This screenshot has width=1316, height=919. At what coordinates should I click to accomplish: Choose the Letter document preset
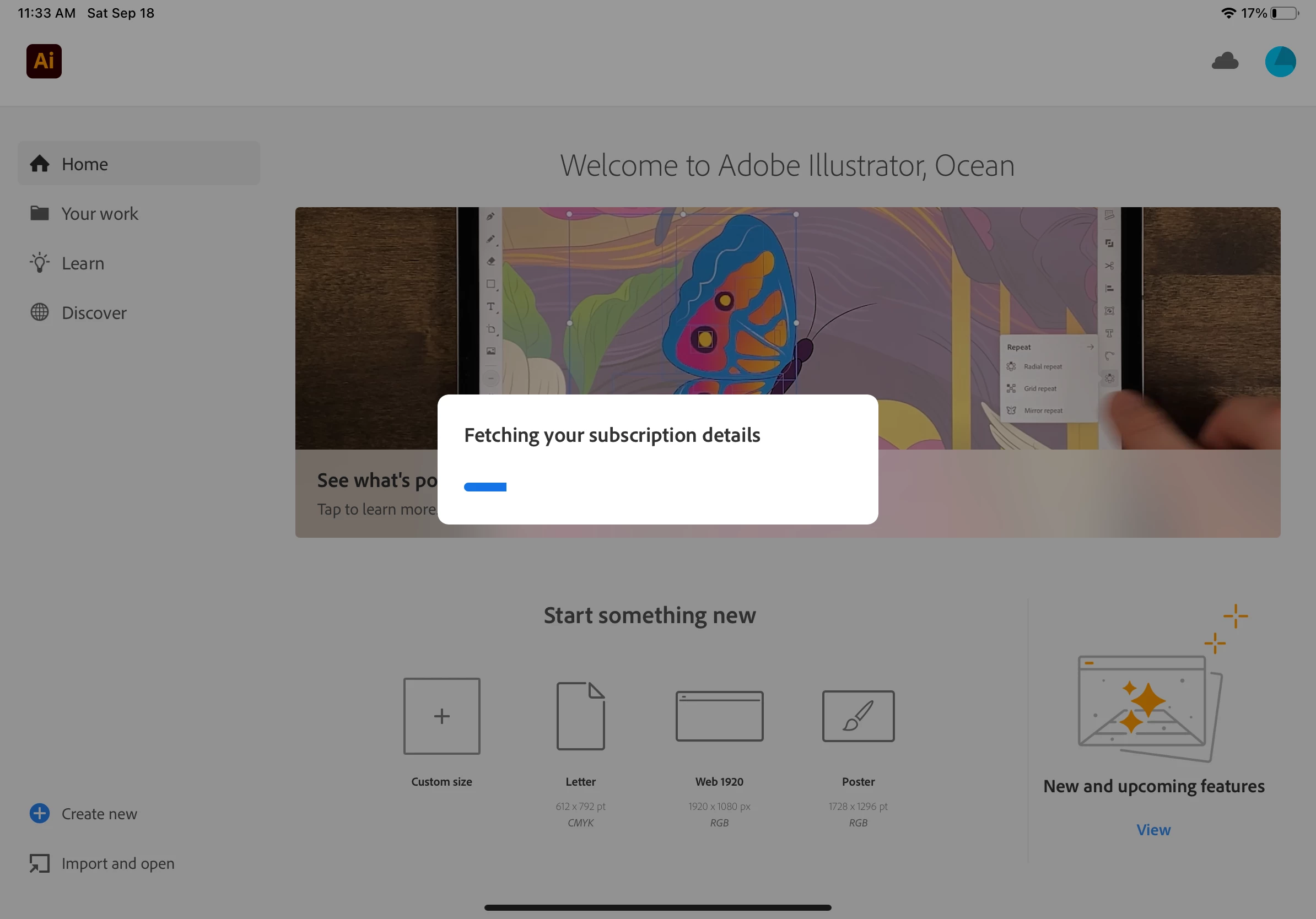(x=580, y=716)
